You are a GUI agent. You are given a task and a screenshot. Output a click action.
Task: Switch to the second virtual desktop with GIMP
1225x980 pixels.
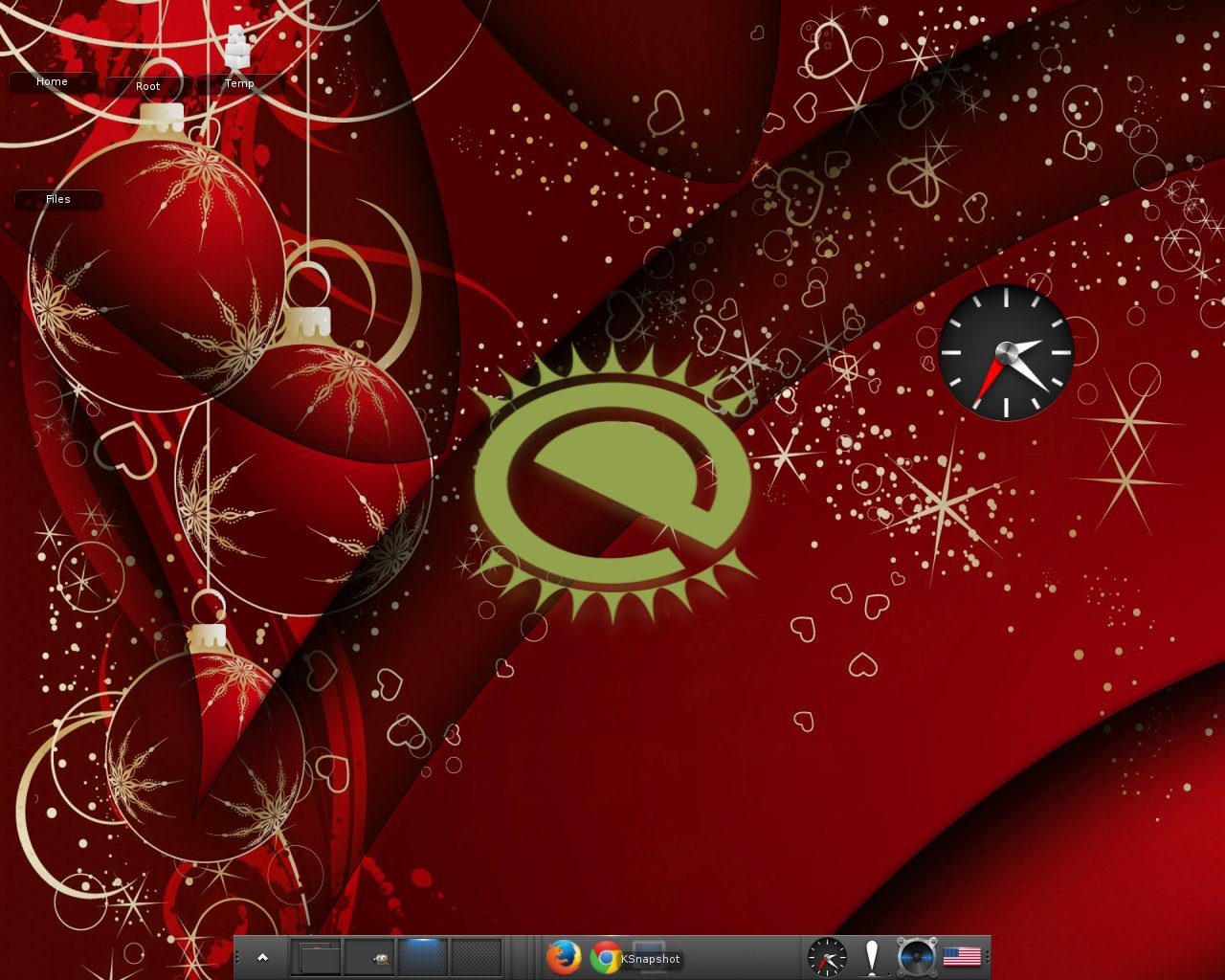369,957
